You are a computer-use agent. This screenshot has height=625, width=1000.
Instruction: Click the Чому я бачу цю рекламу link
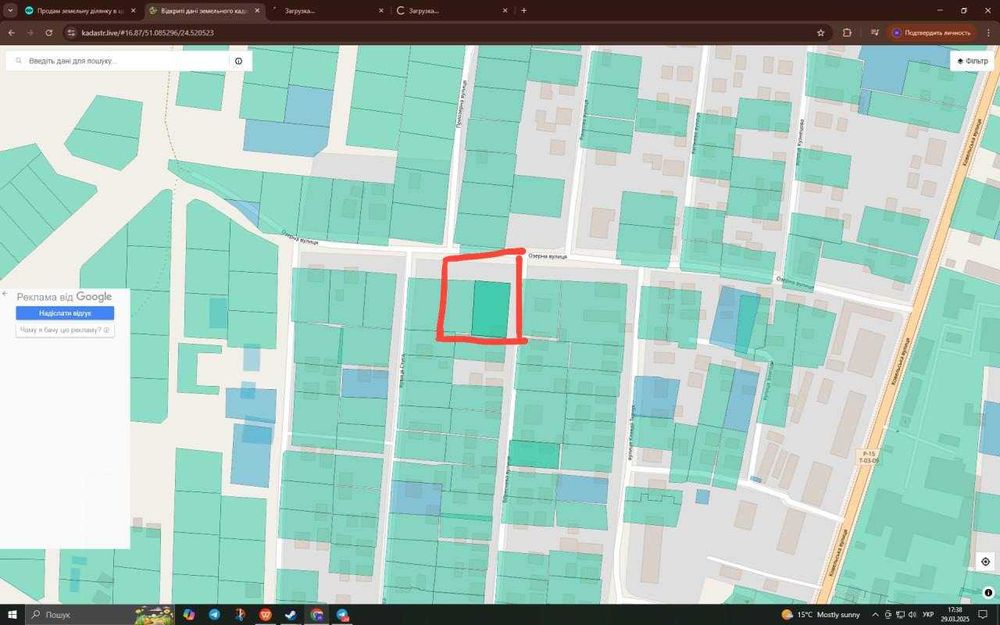pos(64,329)
